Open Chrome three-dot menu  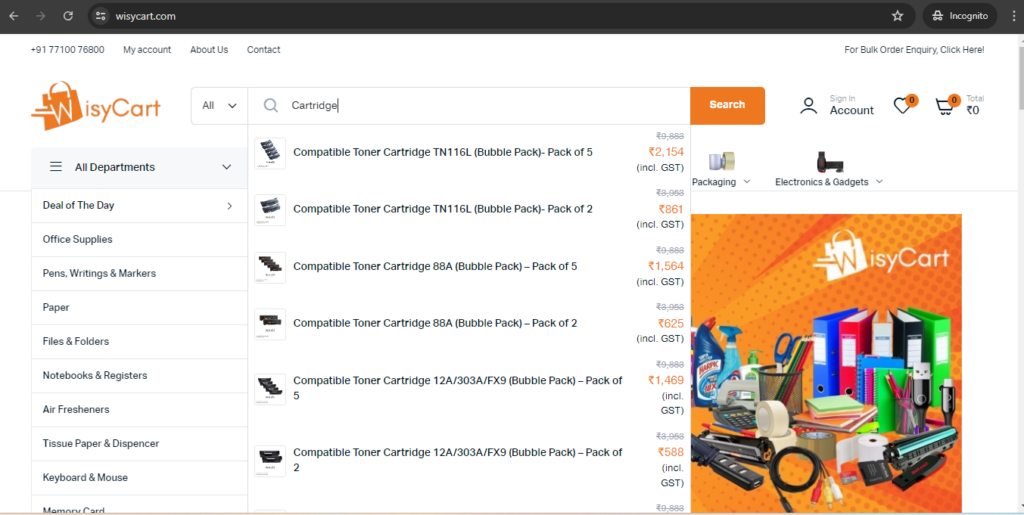click(1014, 16)
